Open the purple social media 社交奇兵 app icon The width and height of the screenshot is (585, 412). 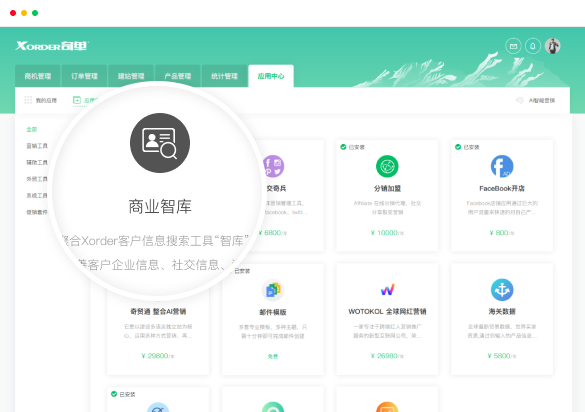273,166
